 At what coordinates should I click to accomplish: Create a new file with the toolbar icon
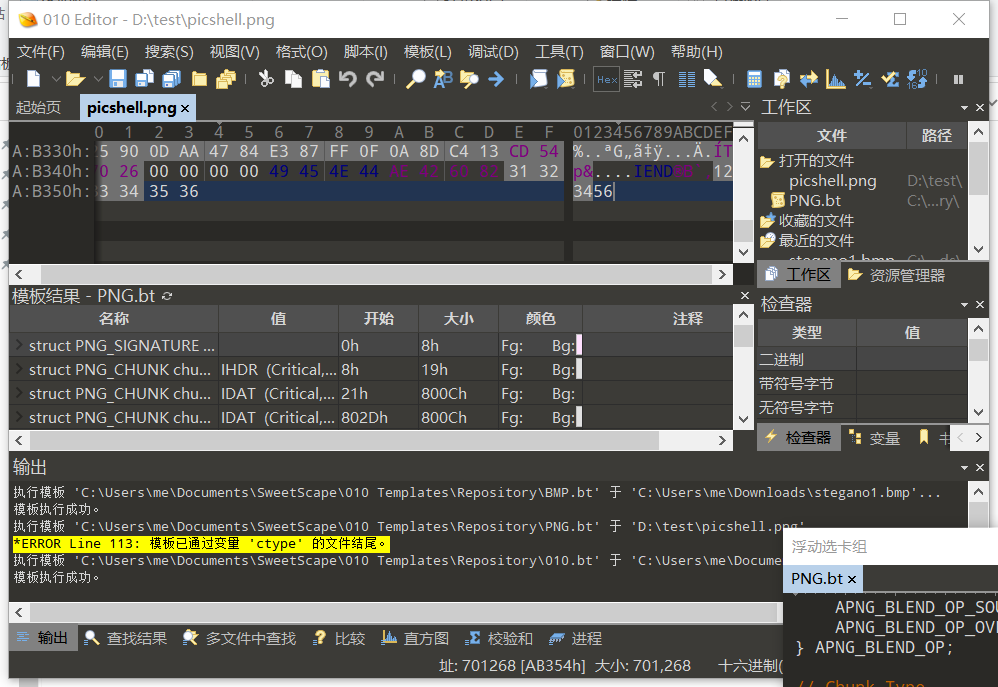(33, 79)
